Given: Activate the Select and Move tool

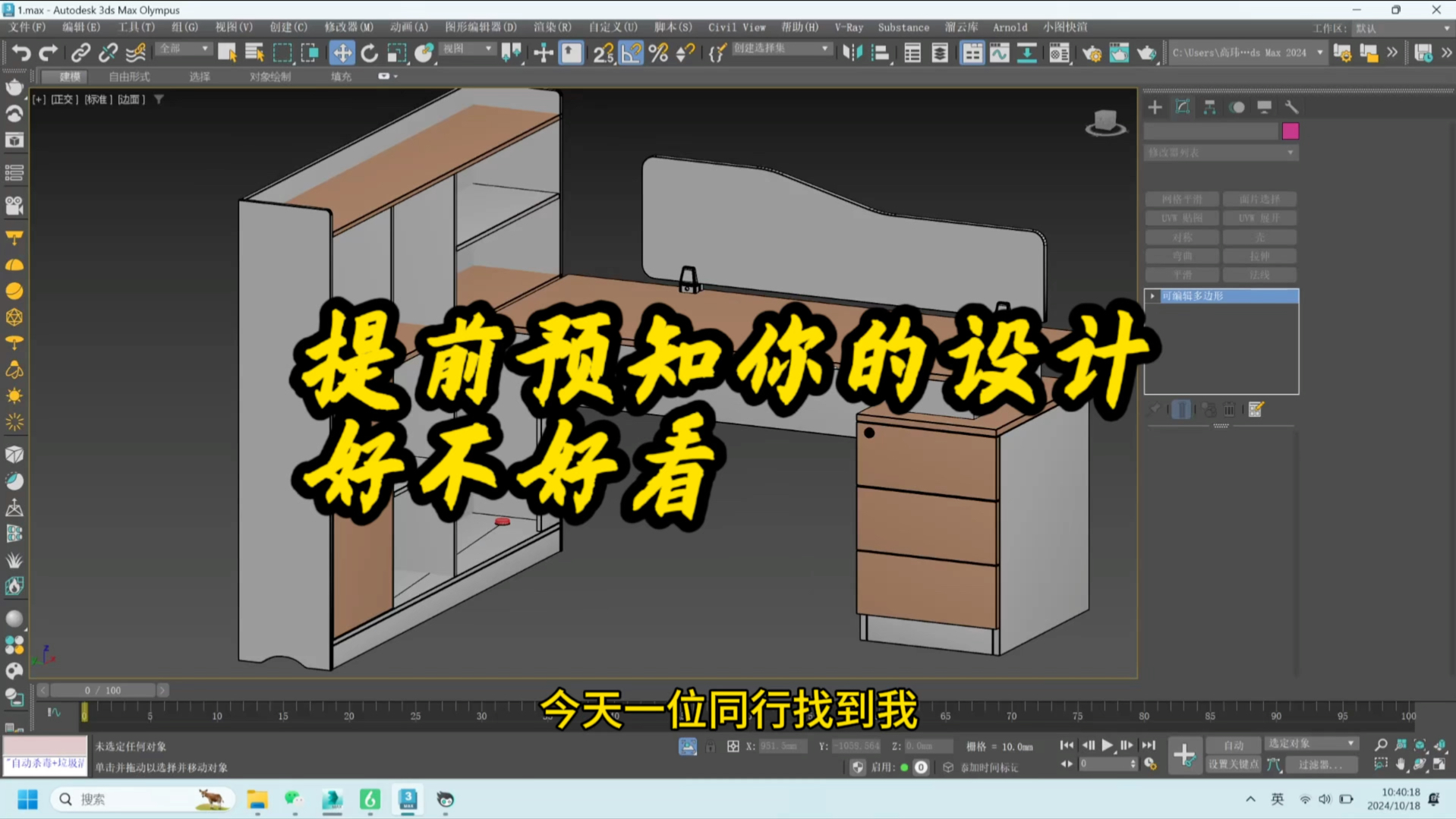Looking at the screenshot, I should 342,53.
